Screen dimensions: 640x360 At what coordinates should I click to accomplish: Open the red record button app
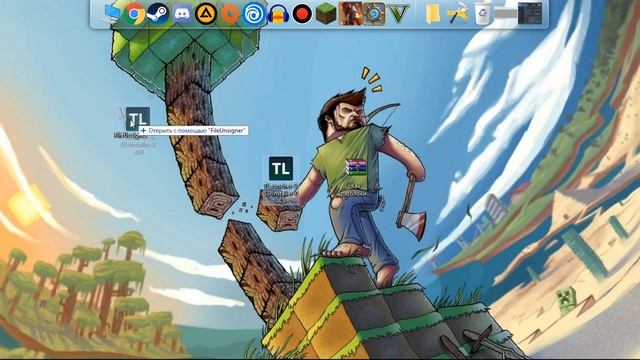coord(302,14)
